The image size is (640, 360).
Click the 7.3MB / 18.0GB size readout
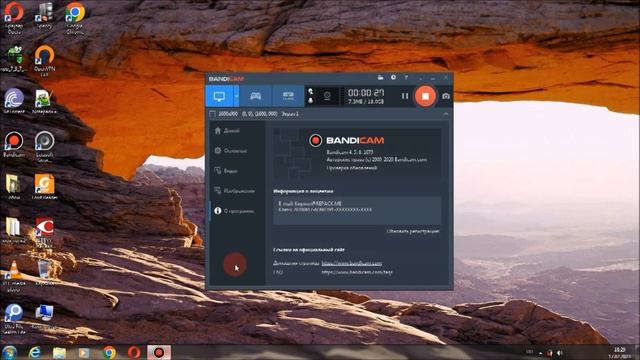[x=366, y=101]
